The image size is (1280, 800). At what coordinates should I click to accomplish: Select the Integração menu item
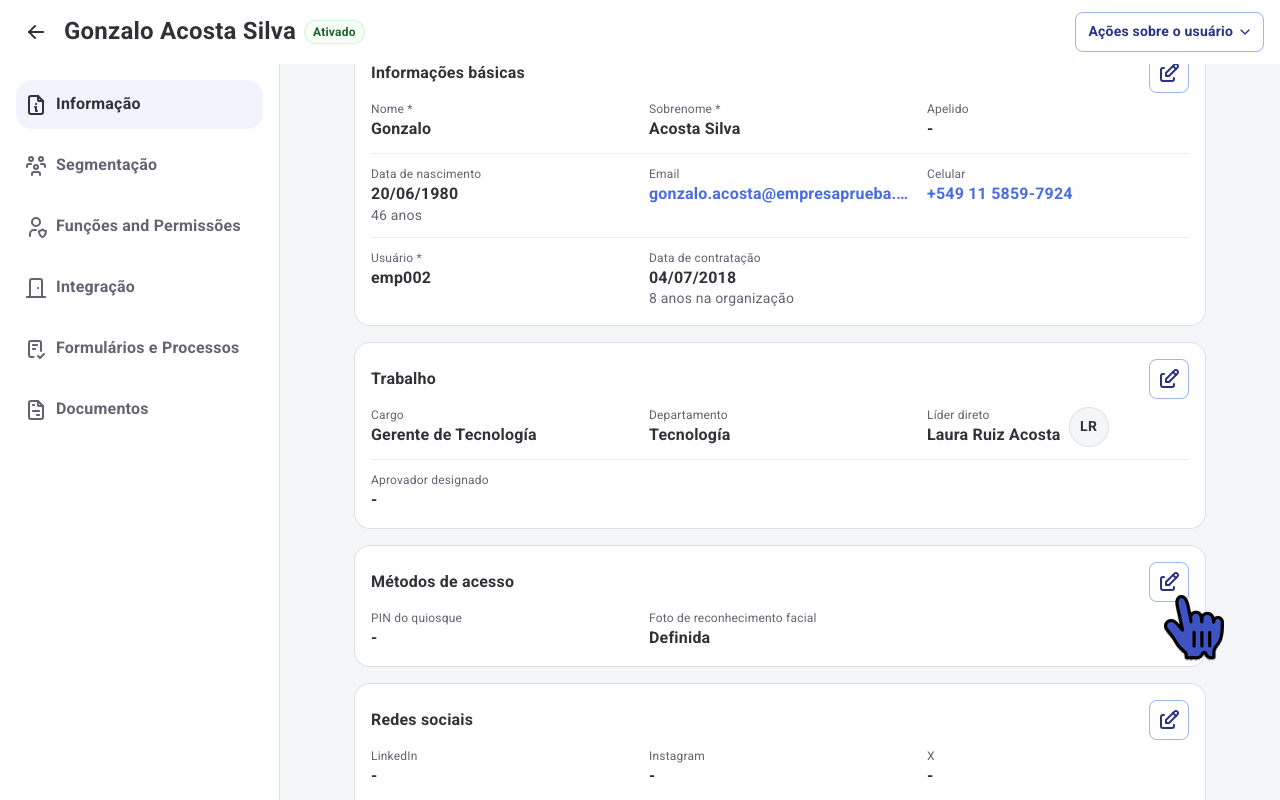coord(139,287)
